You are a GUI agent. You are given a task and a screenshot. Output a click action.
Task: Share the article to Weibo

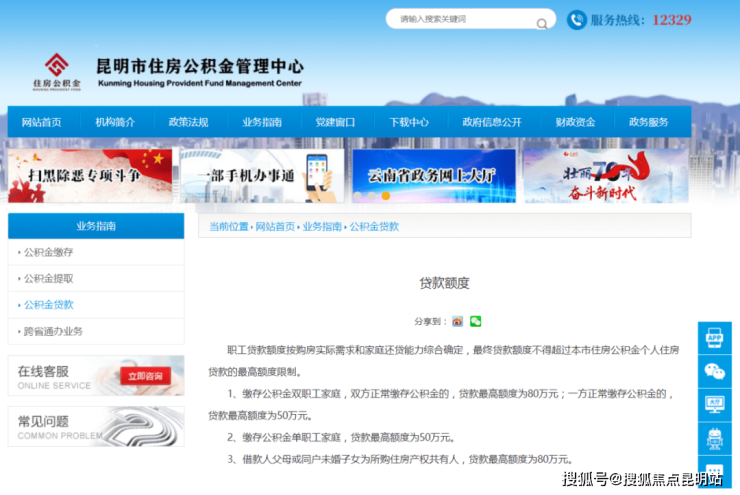coord(457,321)
